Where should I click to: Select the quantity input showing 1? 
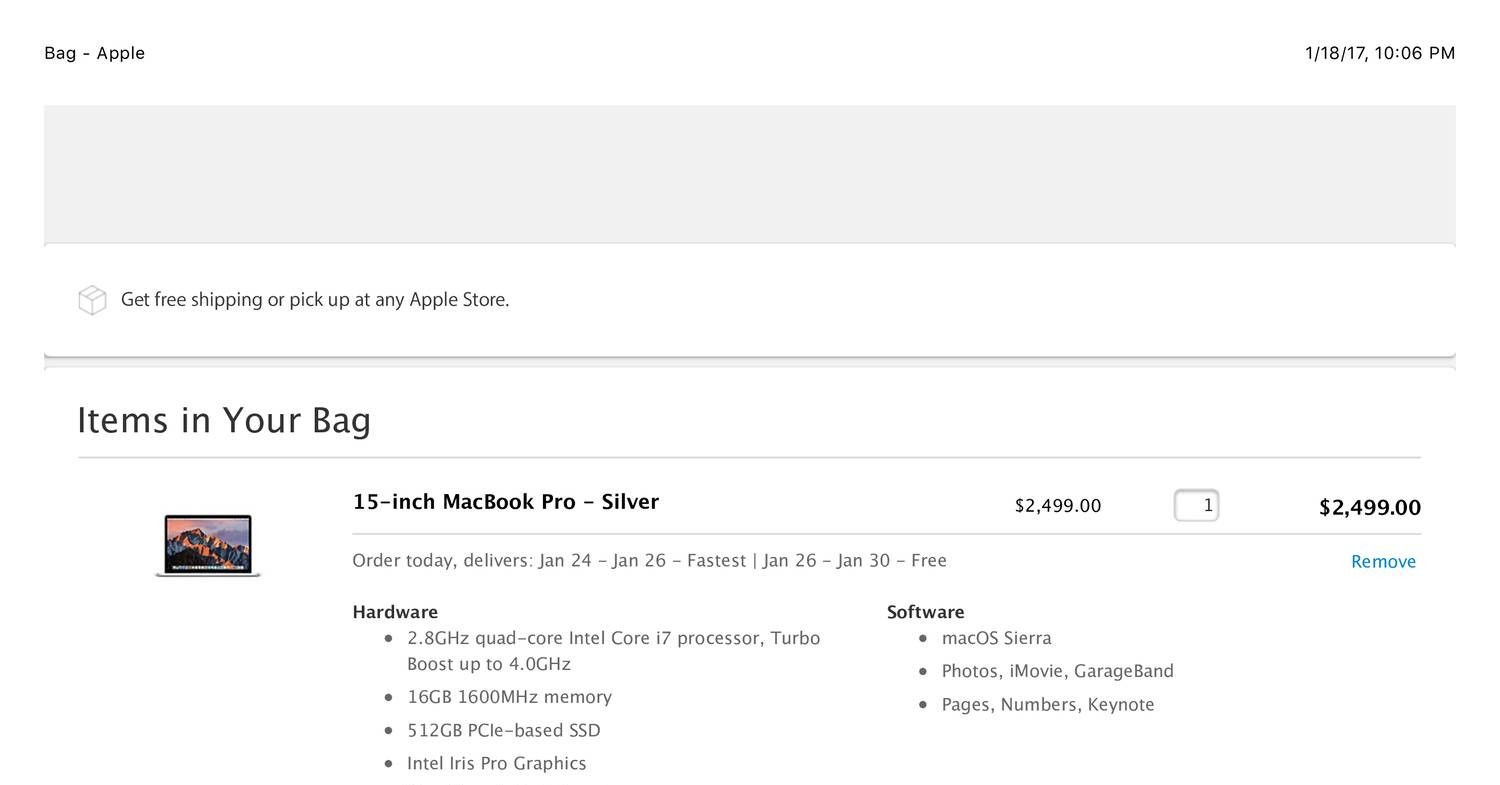(1196, 505)
